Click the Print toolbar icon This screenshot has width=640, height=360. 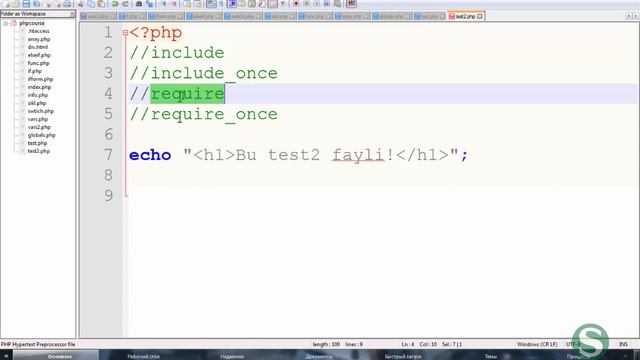click(67, 4)
